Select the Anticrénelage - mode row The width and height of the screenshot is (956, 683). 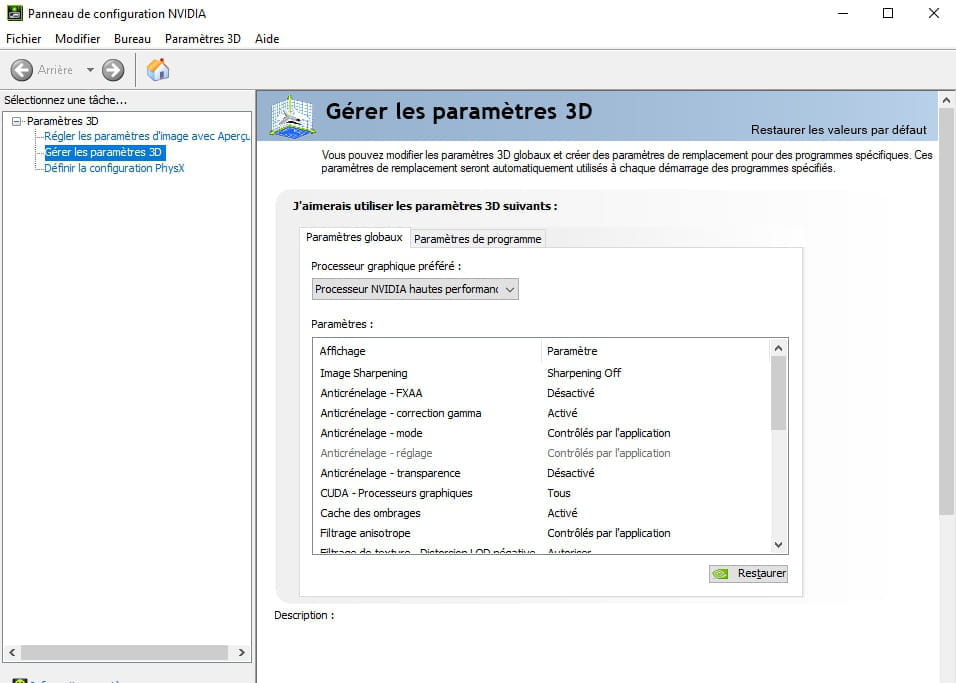(x=541, y=433)
